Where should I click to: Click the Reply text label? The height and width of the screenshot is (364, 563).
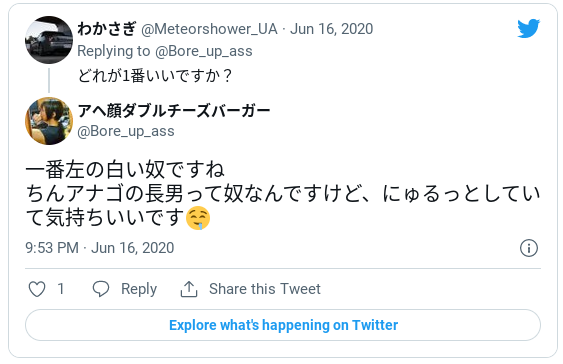point(139,289)
